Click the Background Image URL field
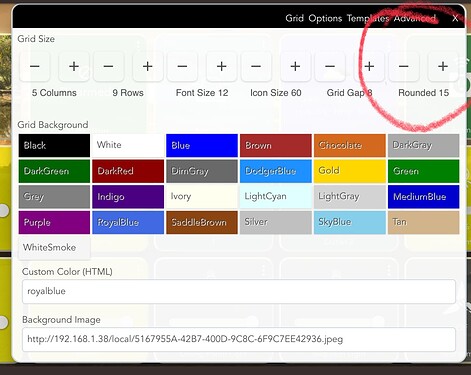The height and width of the screenshot is (375, 471). coord(239,339)
